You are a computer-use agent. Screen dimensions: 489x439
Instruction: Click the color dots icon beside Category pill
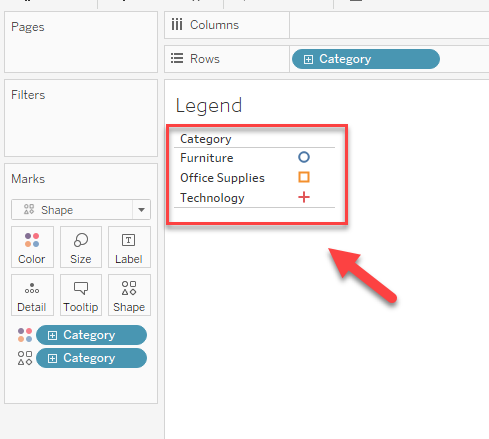click(x=25, y=335)
